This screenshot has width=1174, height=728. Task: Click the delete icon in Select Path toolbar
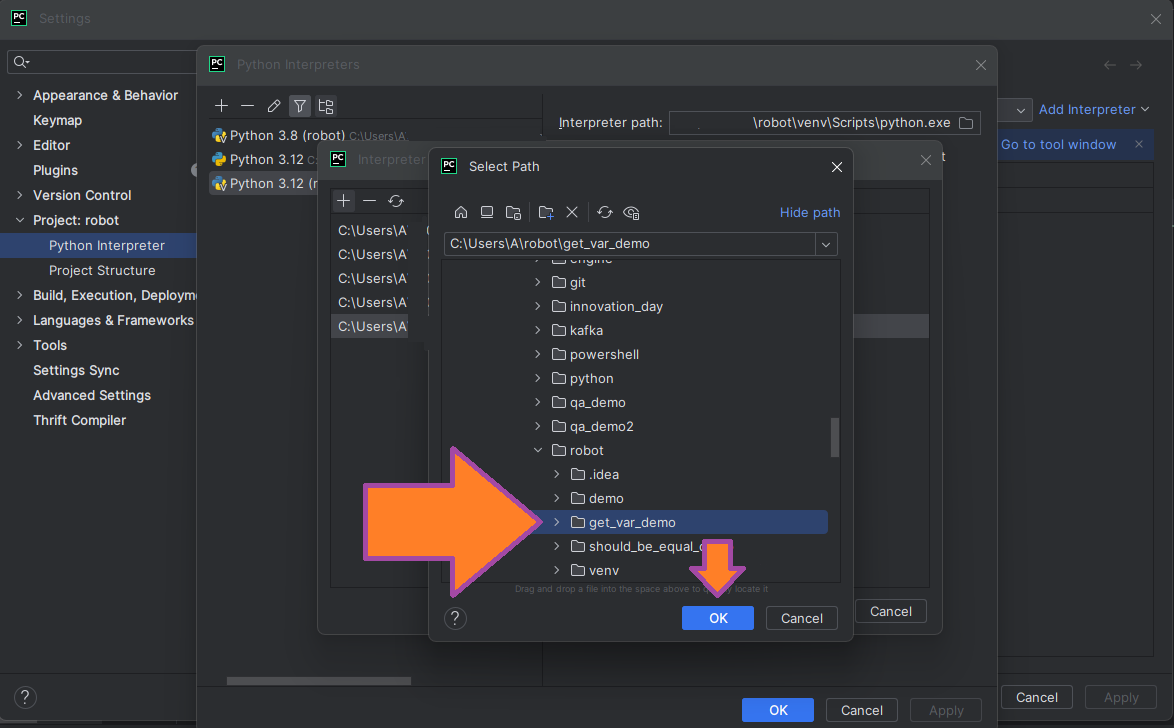572,213
